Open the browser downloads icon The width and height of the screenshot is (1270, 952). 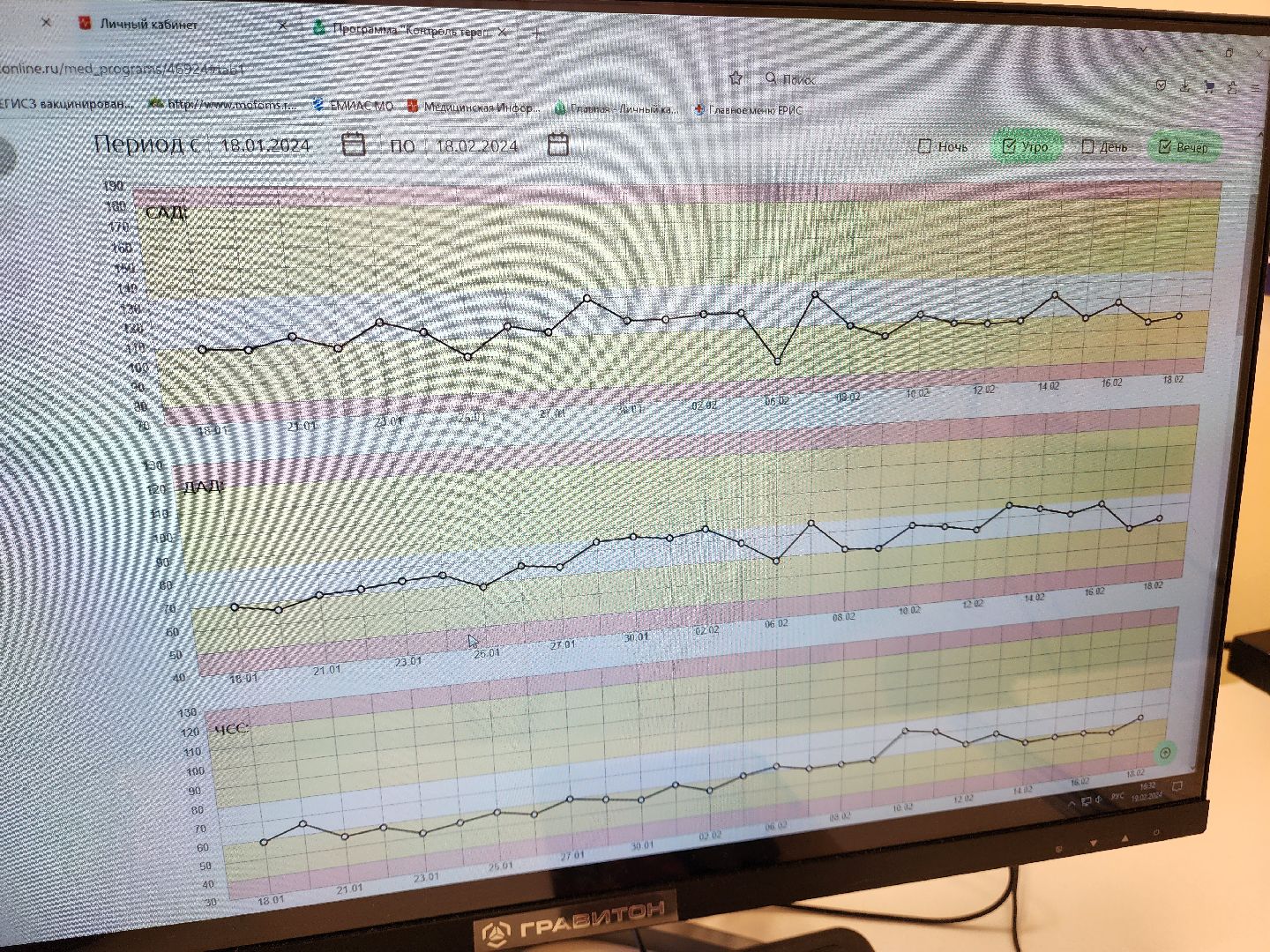click(1184, 86)
